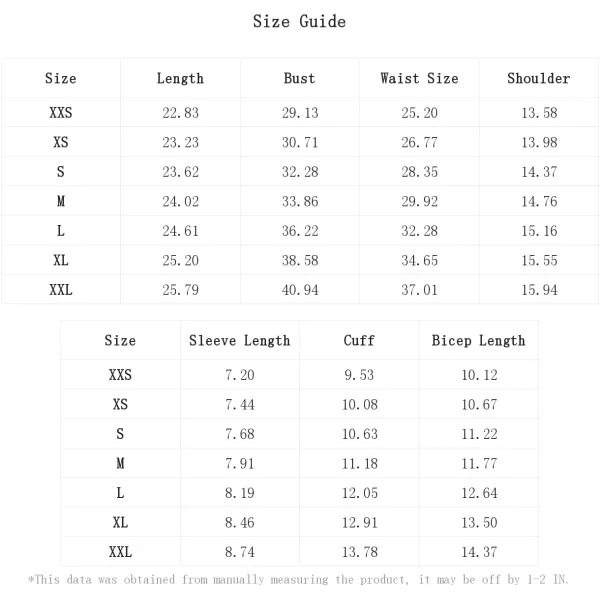Select the Waist Size column header
This screenshot has height=600, width=600.
click(419, 78)
